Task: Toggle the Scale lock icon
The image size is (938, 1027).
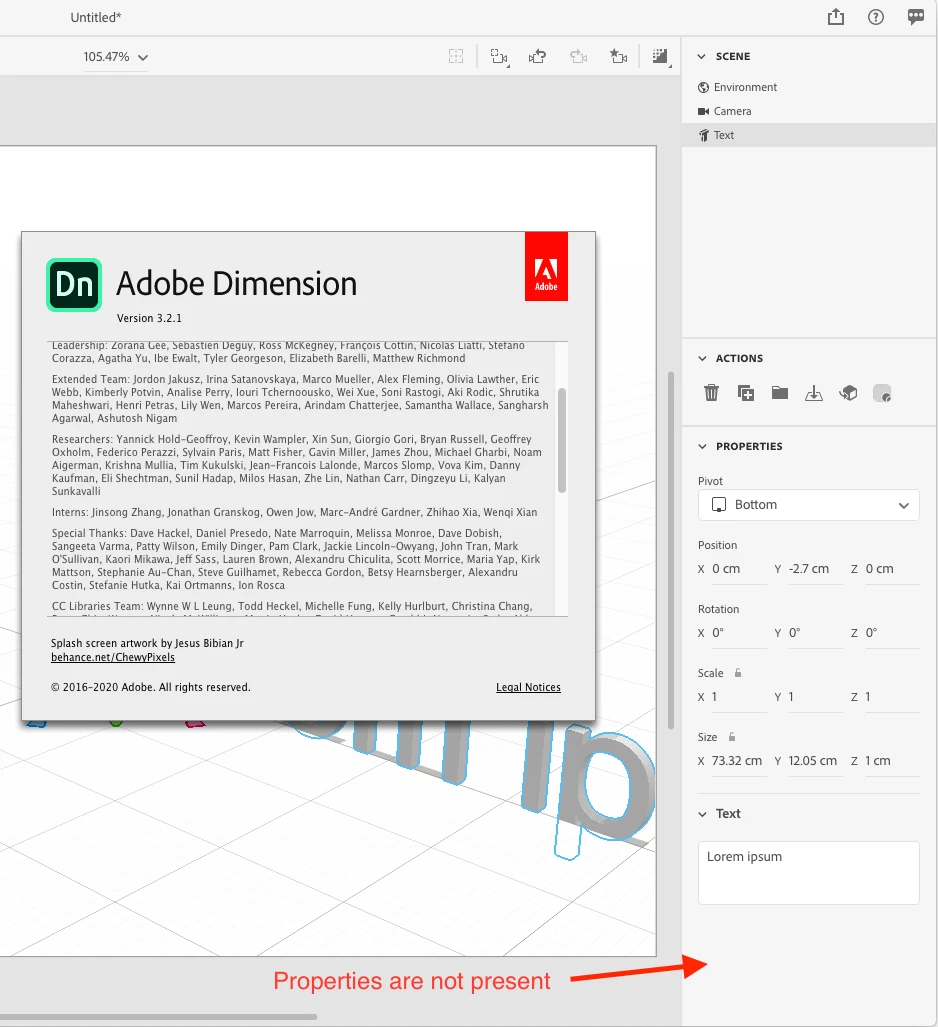Action: tap(738, 673)
